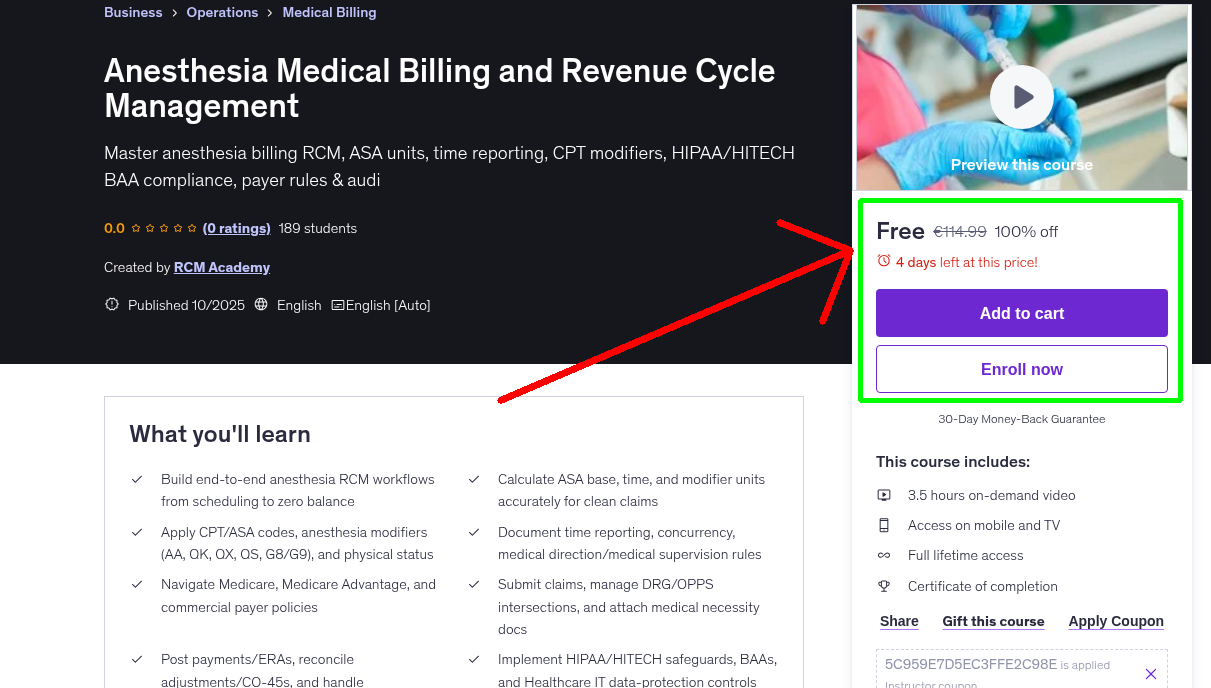The height and width of the screenshot is (688, 1211).
Task: Add the course to cart
Action: point(1021,313)
